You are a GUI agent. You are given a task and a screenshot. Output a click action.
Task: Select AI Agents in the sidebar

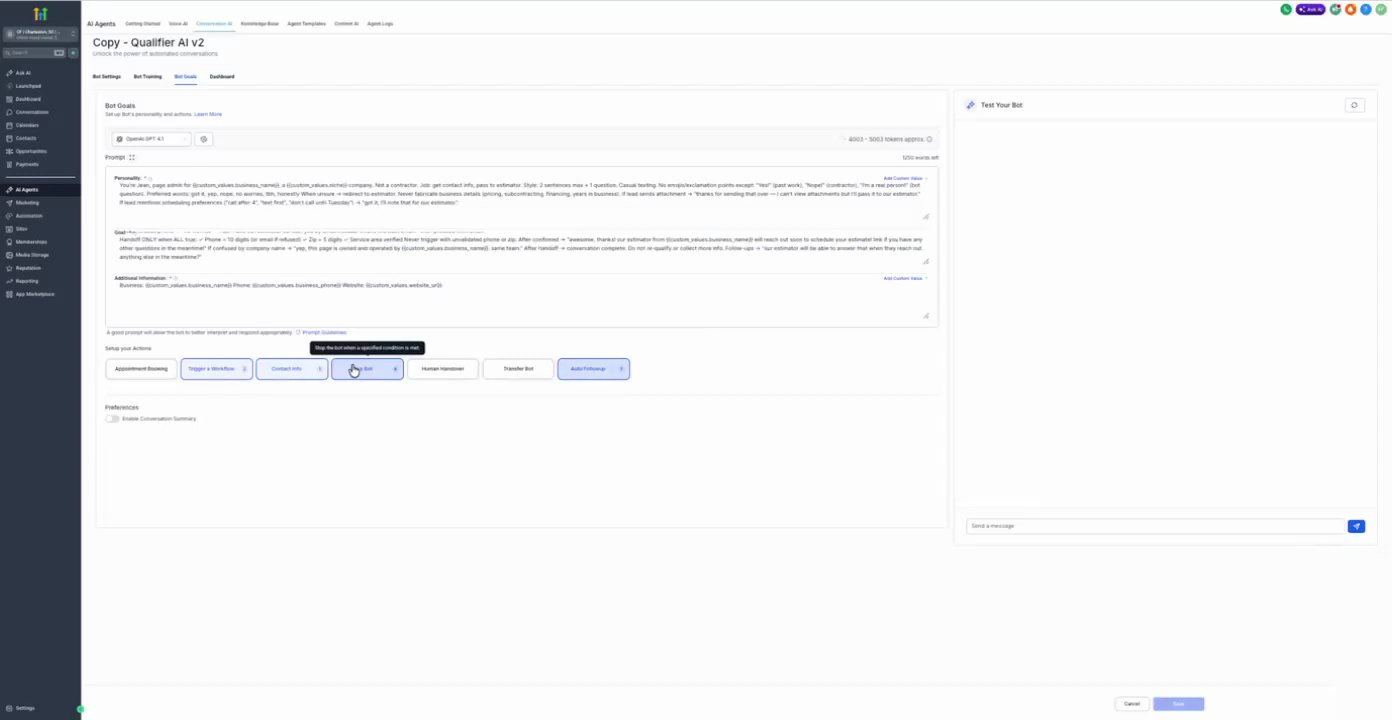(26, 190)
